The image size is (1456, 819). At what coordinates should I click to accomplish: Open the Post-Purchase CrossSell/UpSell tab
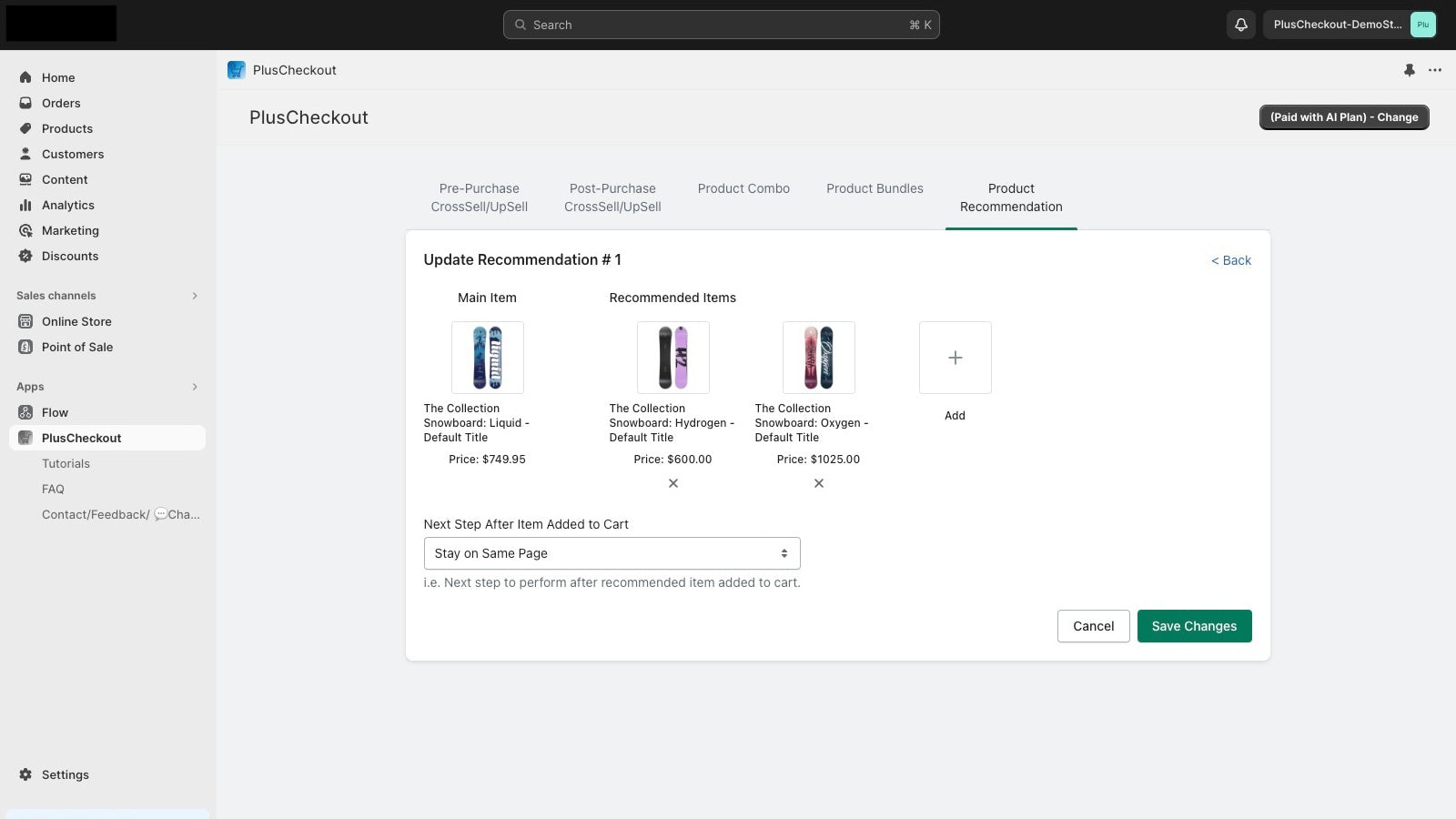click(612, 197)
